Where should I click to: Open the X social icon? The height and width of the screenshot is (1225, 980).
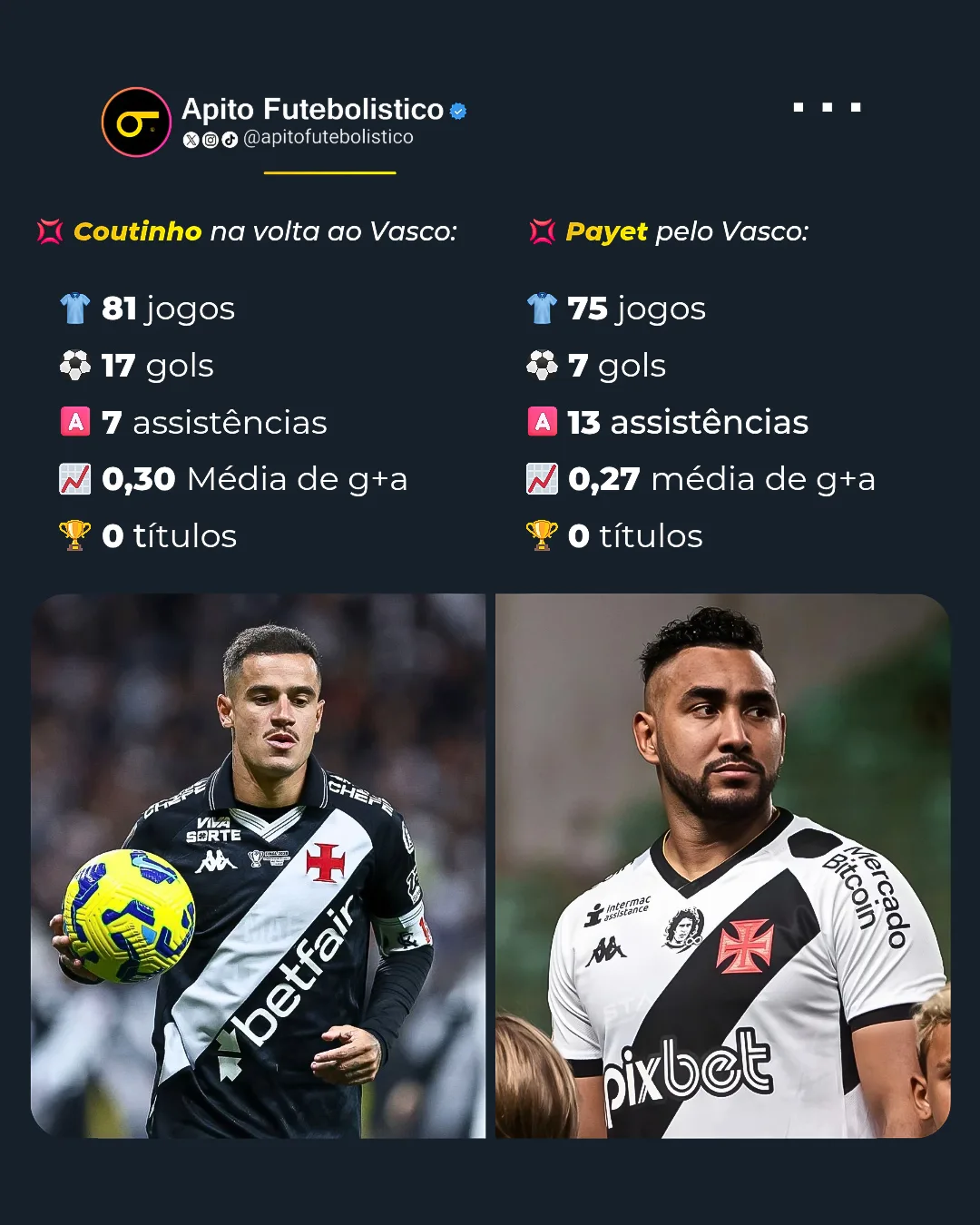click(x=191, y=140)
